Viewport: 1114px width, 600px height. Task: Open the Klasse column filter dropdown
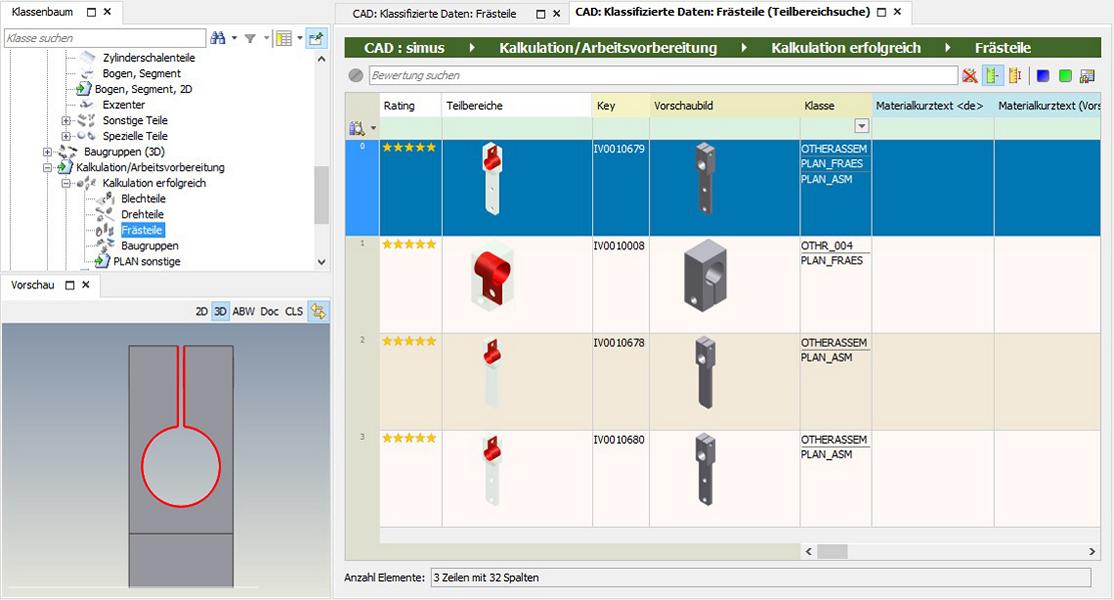click(861, 126)
